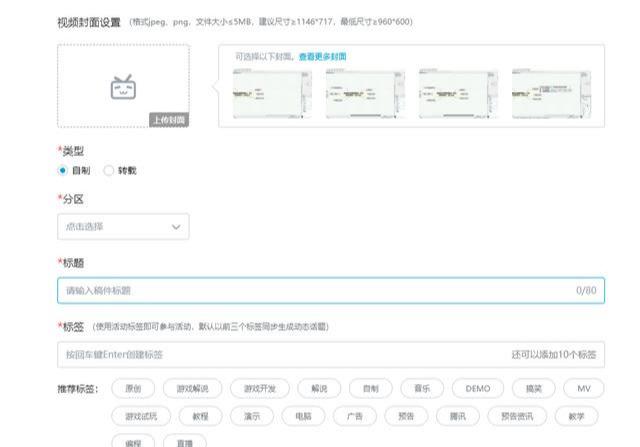This screenshot has width=640, height=447.
Task: Click the tag input field 按回车键Enter创建标签
Action: coord(280,355)
